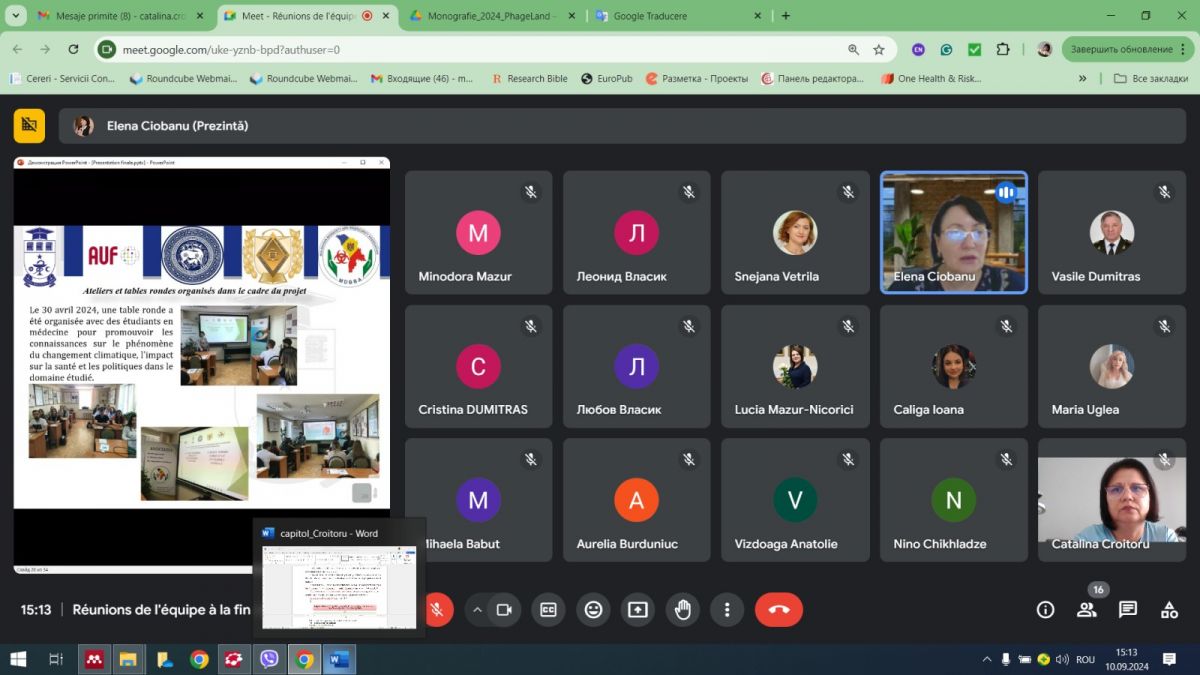The image size is (1200, 675).
Task: Raise your hand in the meeting
Action: tap(683, 609)
